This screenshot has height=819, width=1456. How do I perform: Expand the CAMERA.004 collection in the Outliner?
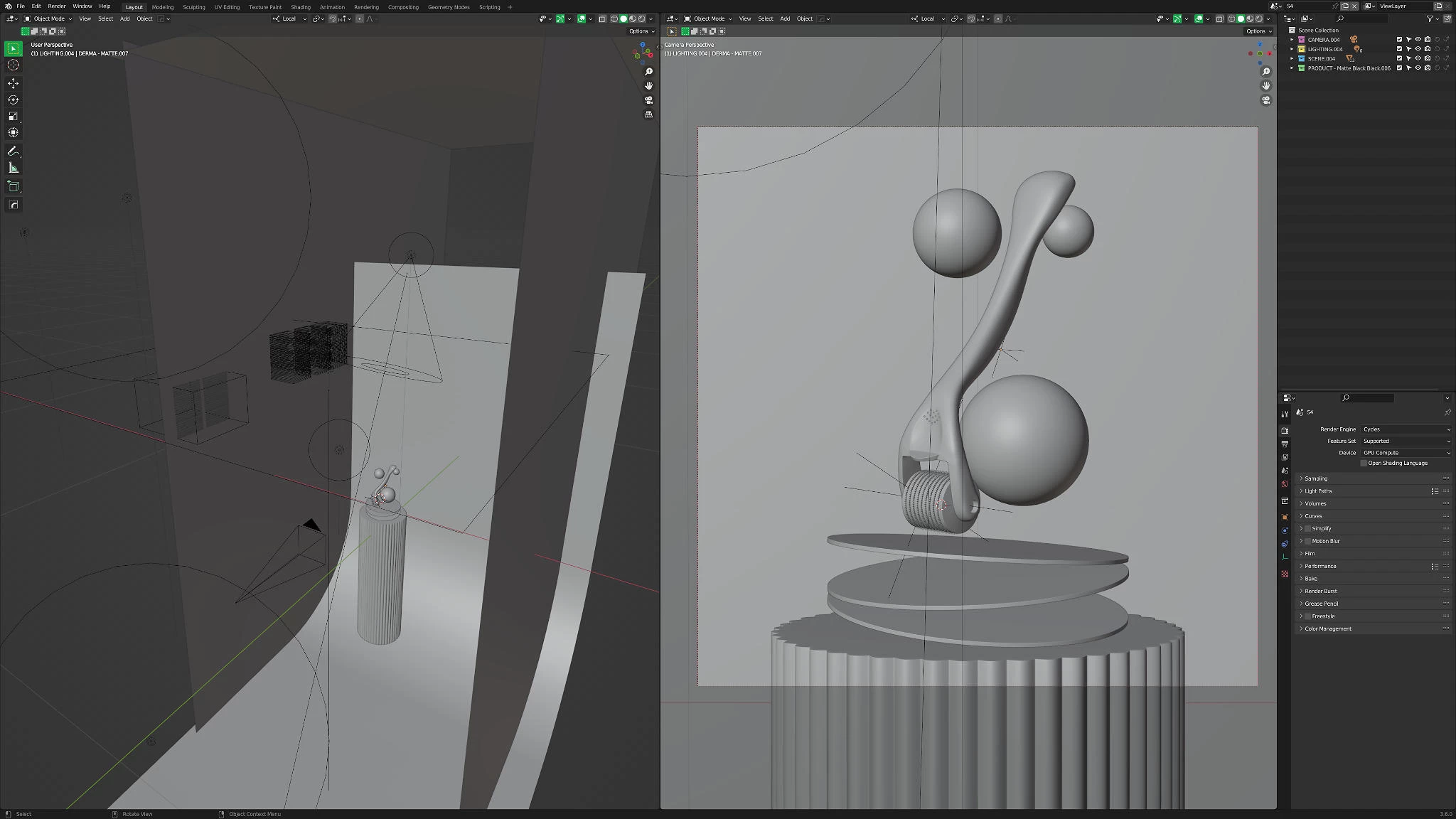(x=1292, y=40)
